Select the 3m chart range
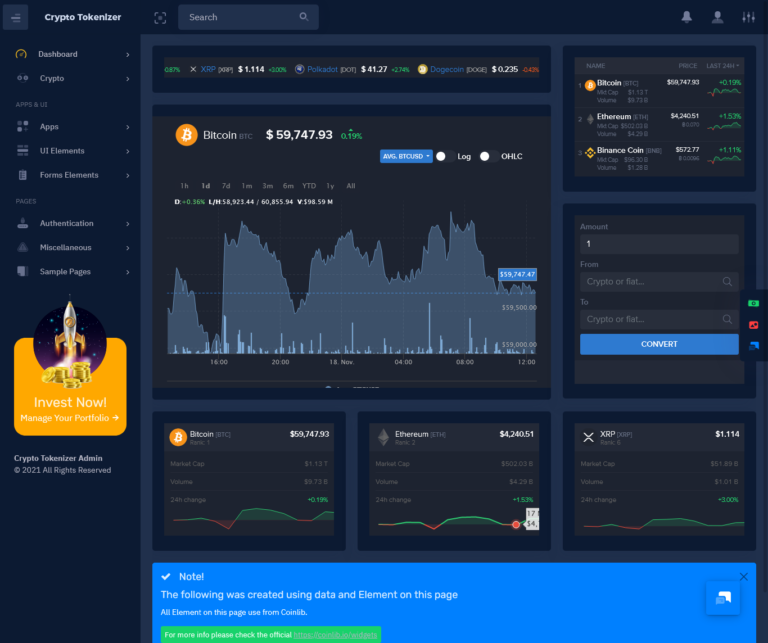This screenshot has height=643, width=768. click(267, 186)
